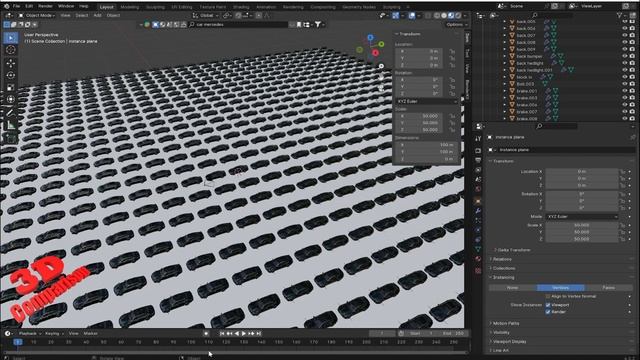640x360 pixels.
Task: Open the View Layer properties tab
Action: [x=478, y=170]
